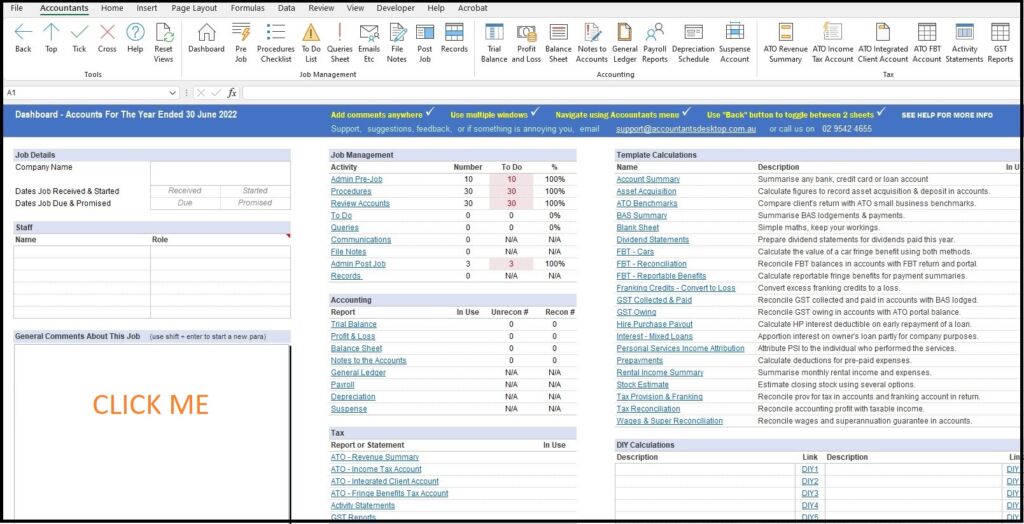Image resolution: width=1024 pixels, height=524 pixels.
Task: Click the Insert Function fx button
Action: [x=231, y=93]
